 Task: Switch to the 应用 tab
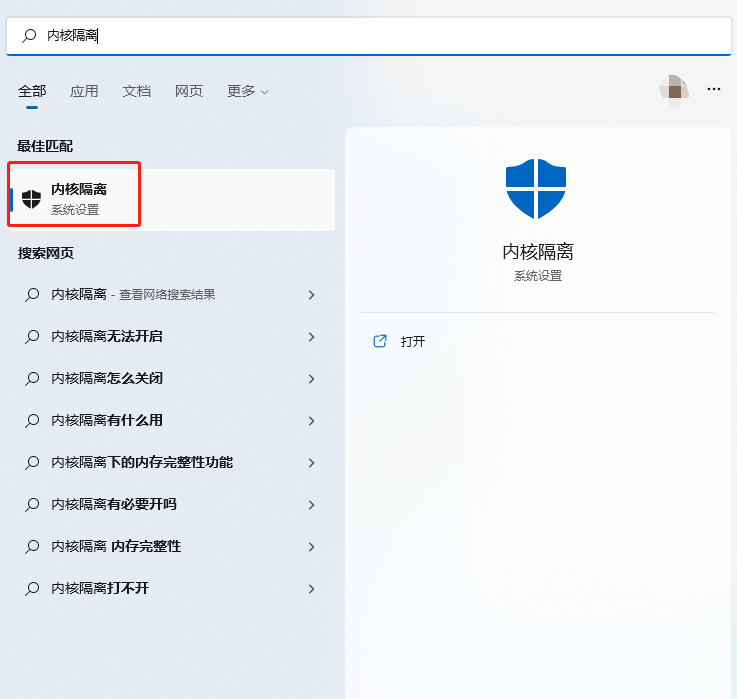(x=84, y=91)
